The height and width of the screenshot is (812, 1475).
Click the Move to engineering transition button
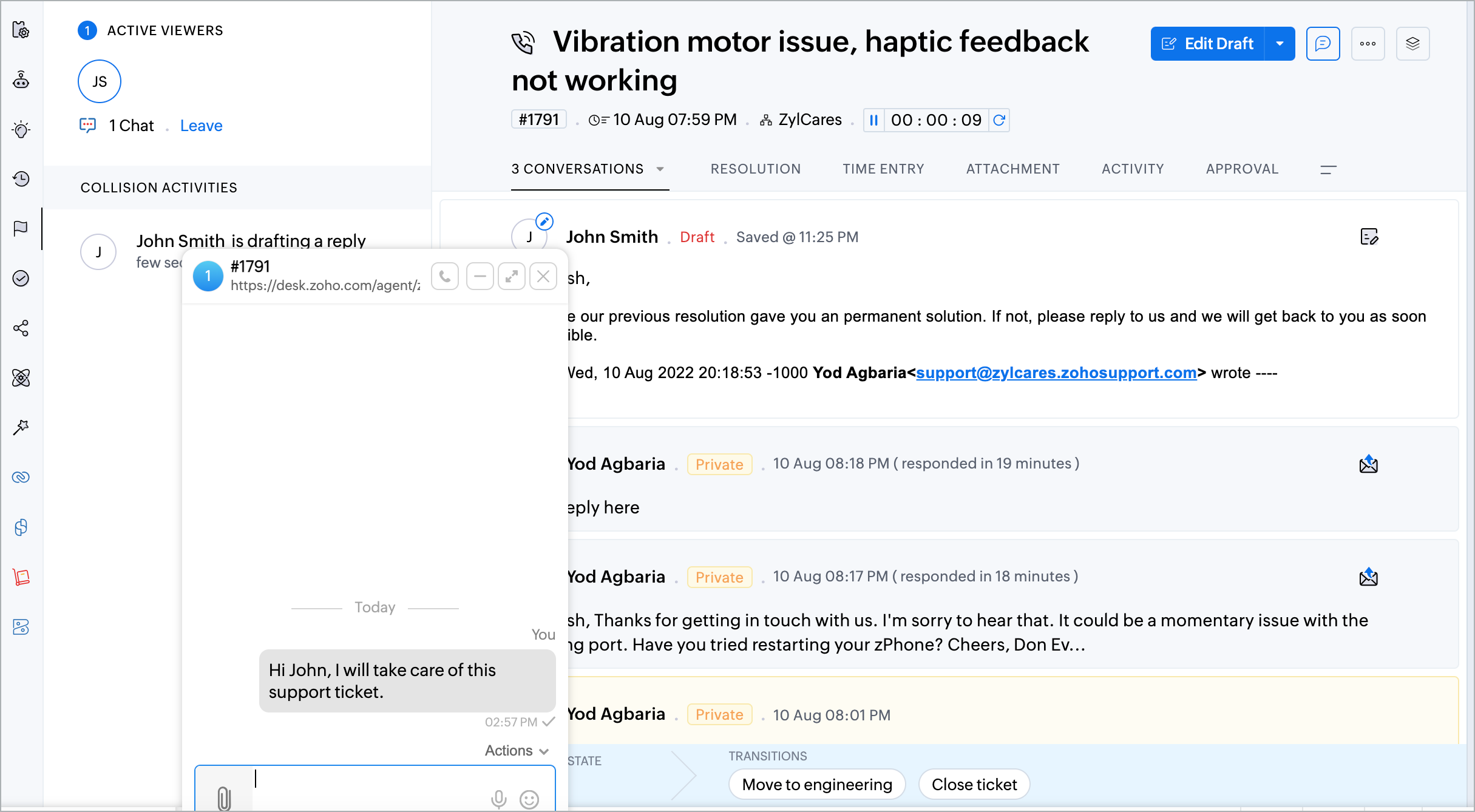(816, 785)
